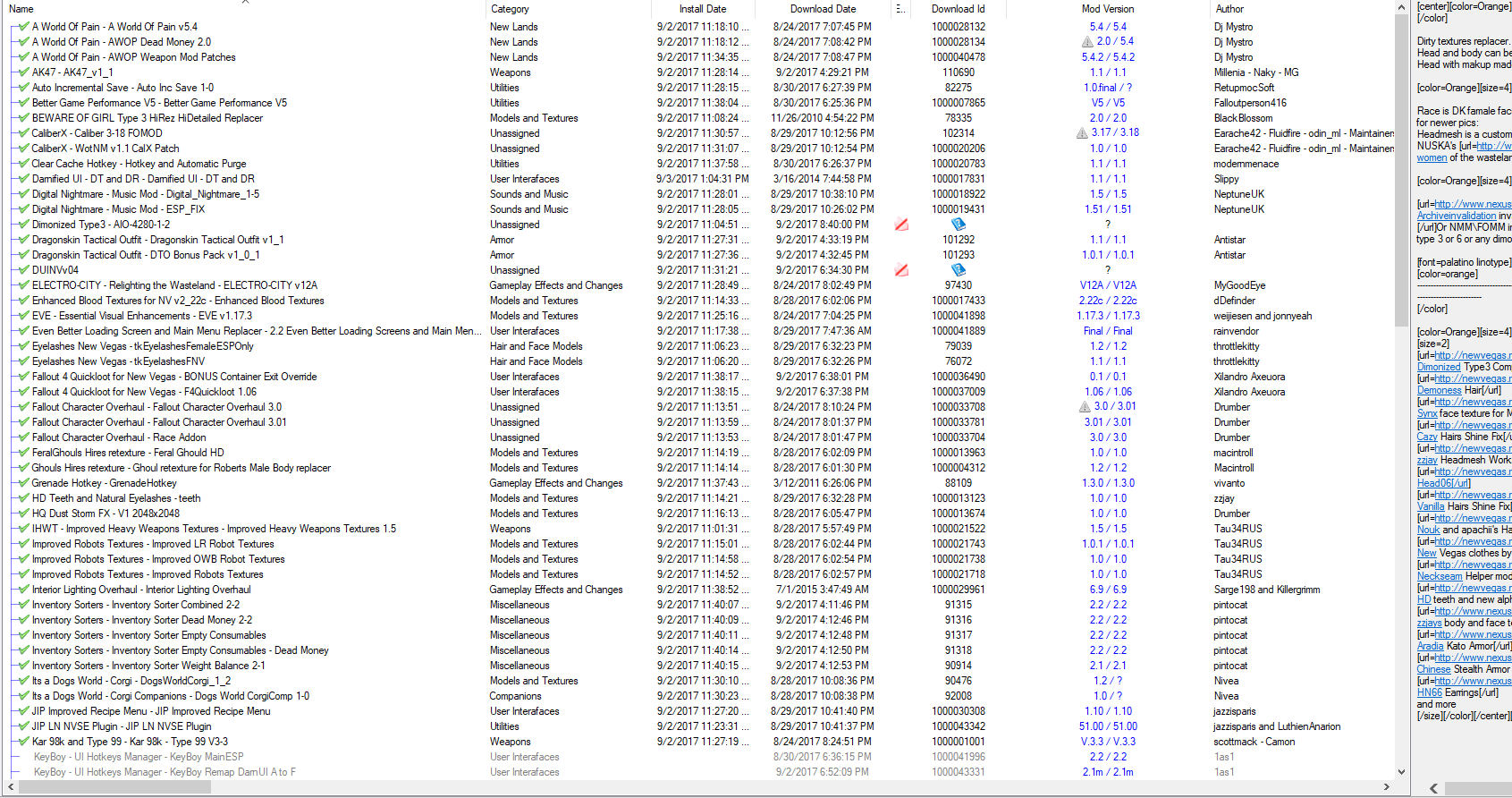Click horizontal scrollbar left arrow of mod list

[x=11, y=787]
